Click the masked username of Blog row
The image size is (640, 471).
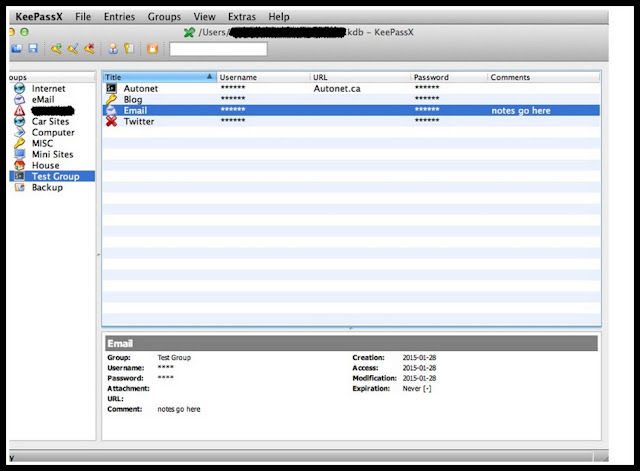(233, 98)
